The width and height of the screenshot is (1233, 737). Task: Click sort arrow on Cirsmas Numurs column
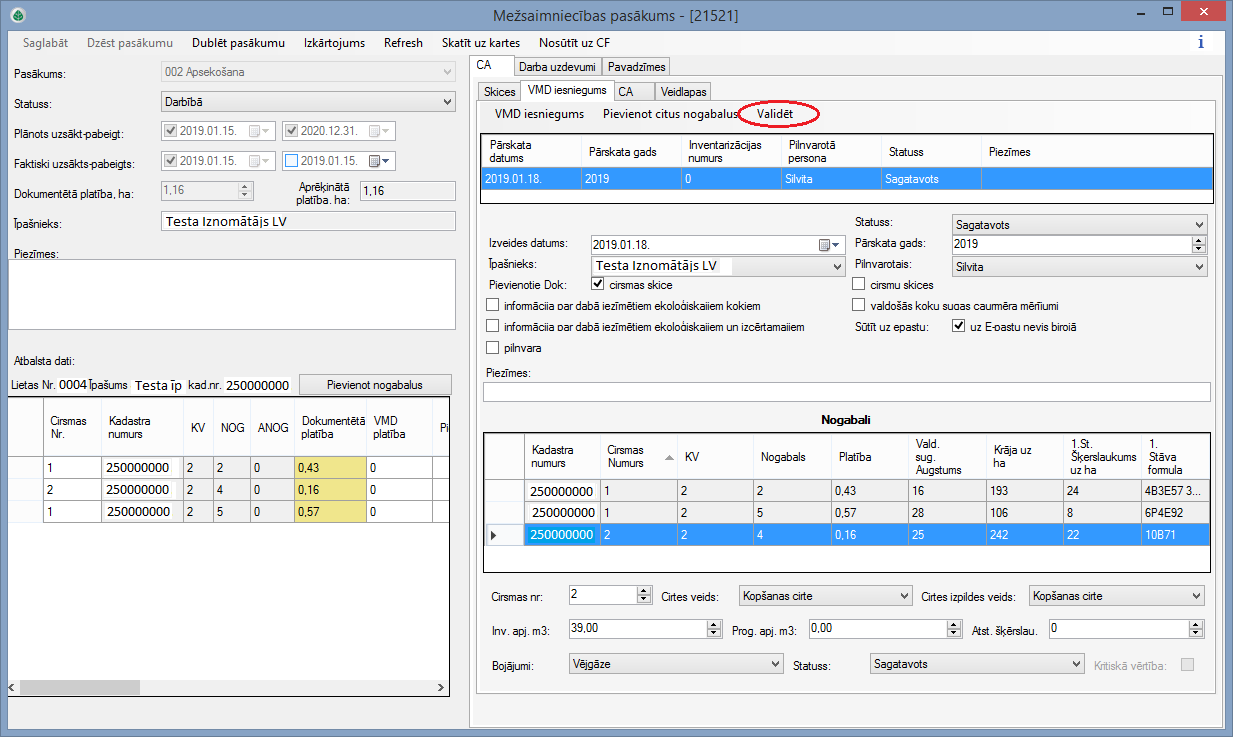click(669, 457)
